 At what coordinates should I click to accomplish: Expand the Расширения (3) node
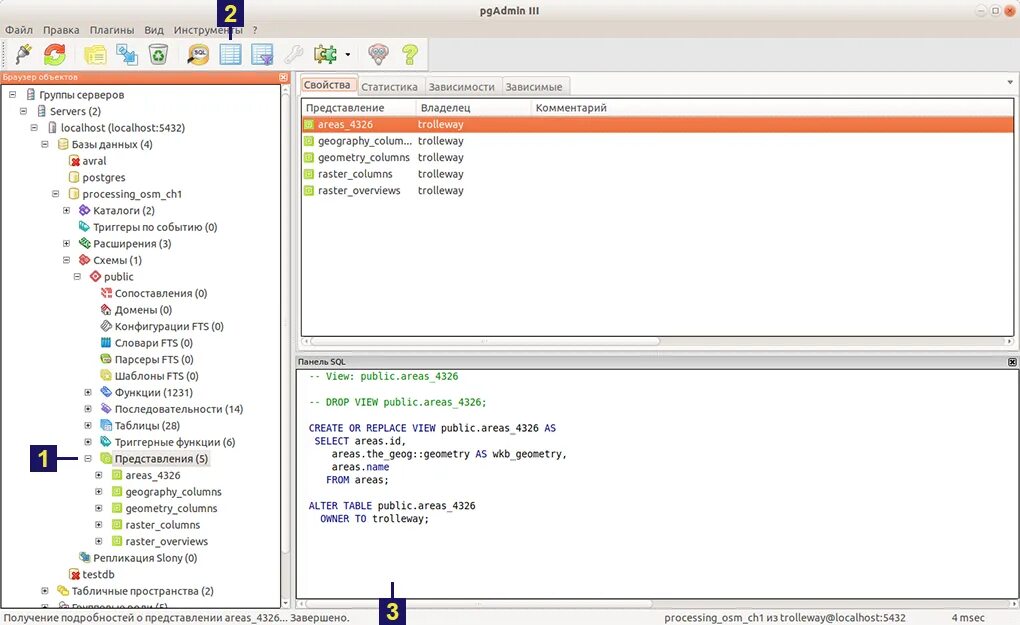[66, 244]
